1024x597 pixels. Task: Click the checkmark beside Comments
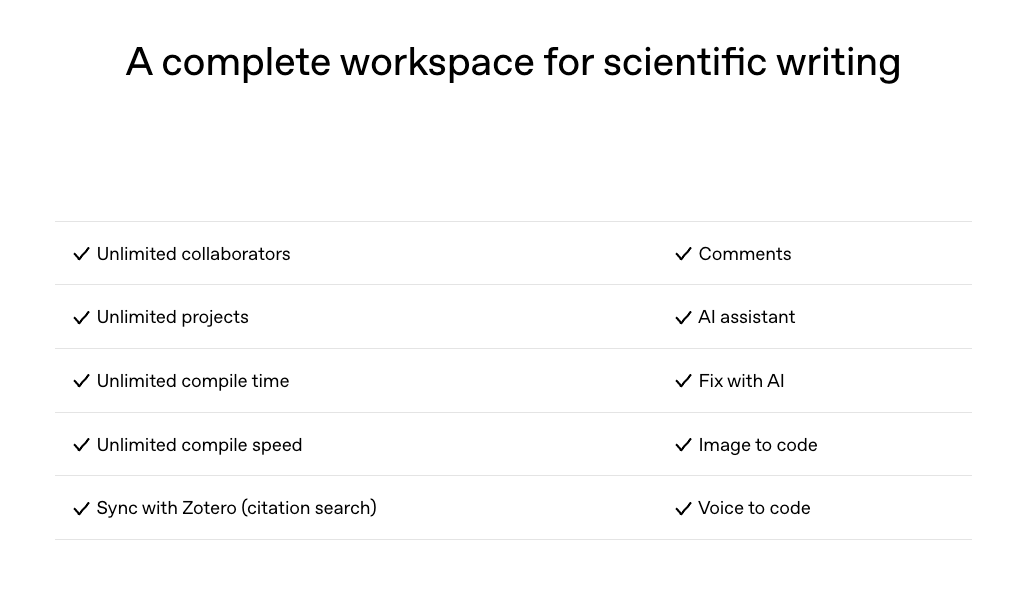point(684,254)
